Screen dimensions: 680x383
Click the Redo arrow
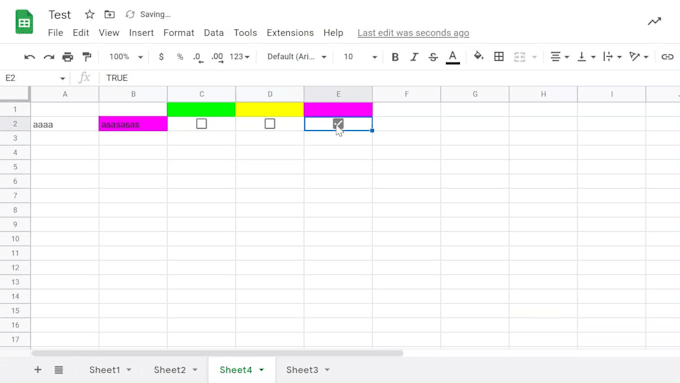tap(49, 57)
